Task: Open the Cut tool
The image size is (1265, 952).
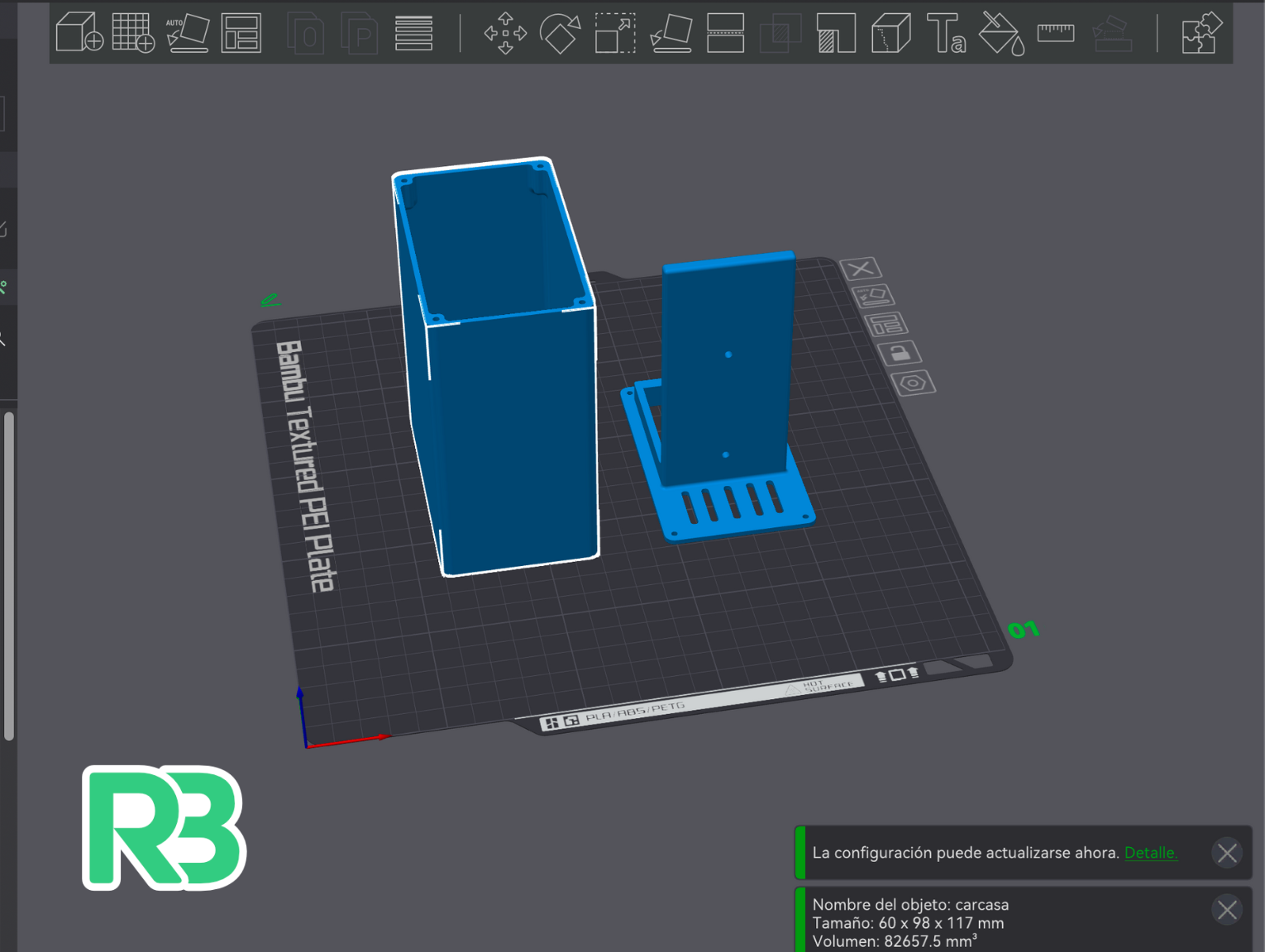Action: [725, 33]
